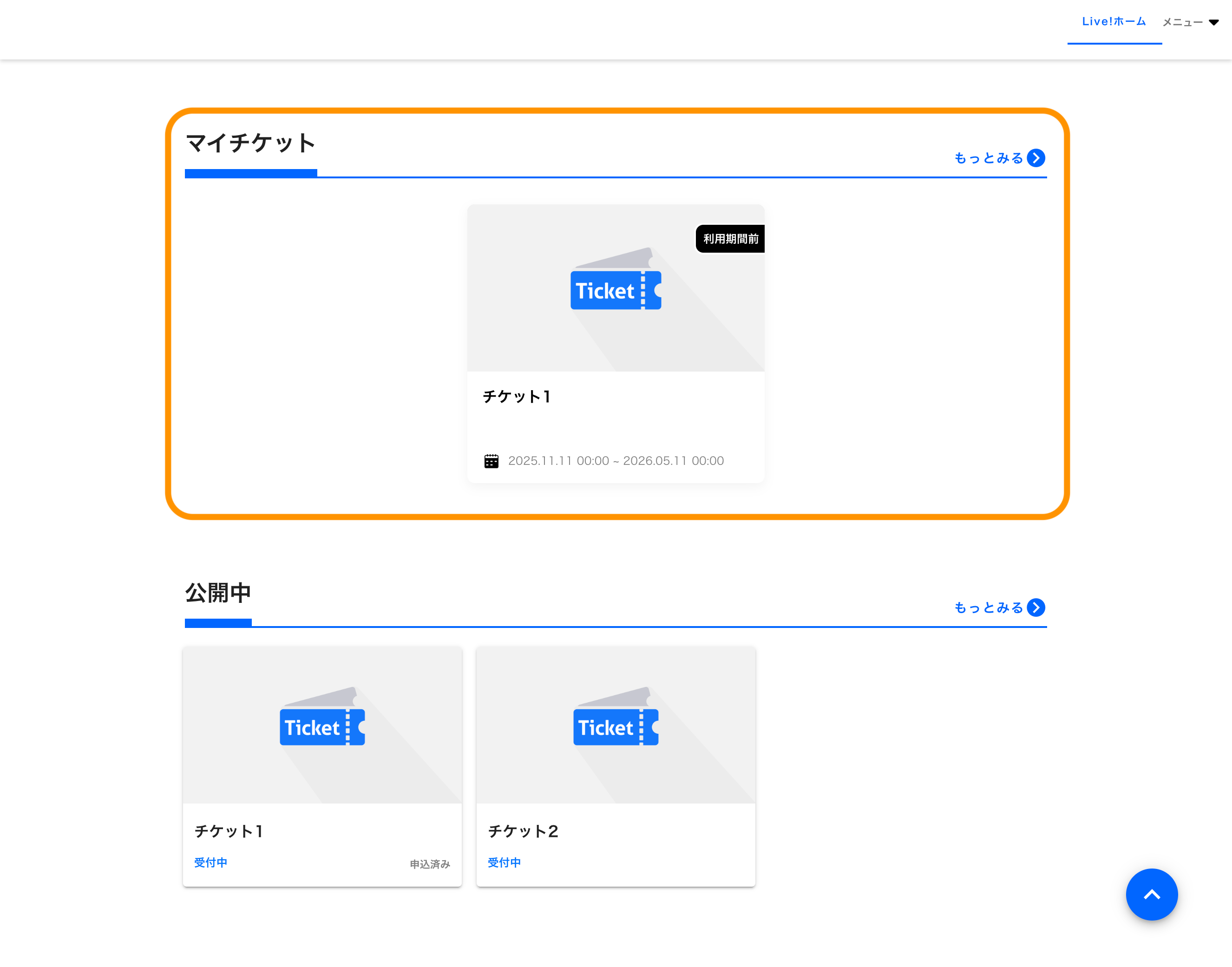
Task: Click the 利用期間前 status badge
Action: [x=730, y=238]
